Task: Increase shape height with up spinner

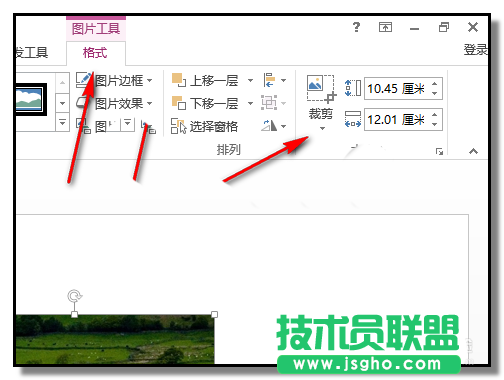Action: pos(435,84)
